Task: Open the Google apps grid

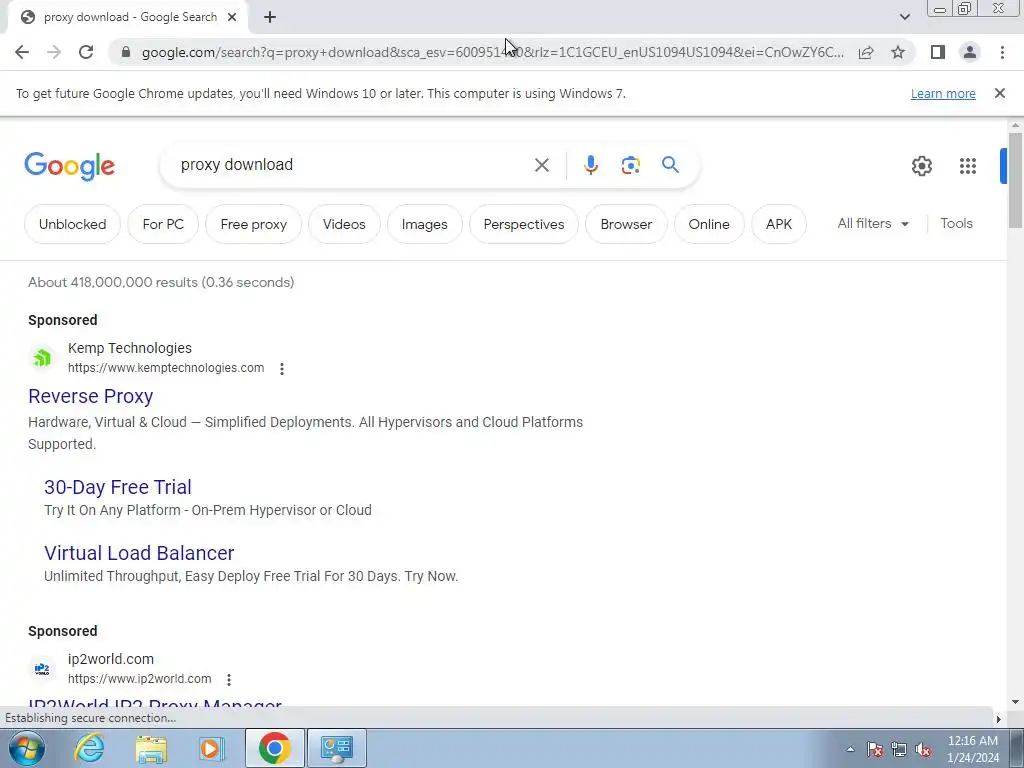Action: coord(968,166)
